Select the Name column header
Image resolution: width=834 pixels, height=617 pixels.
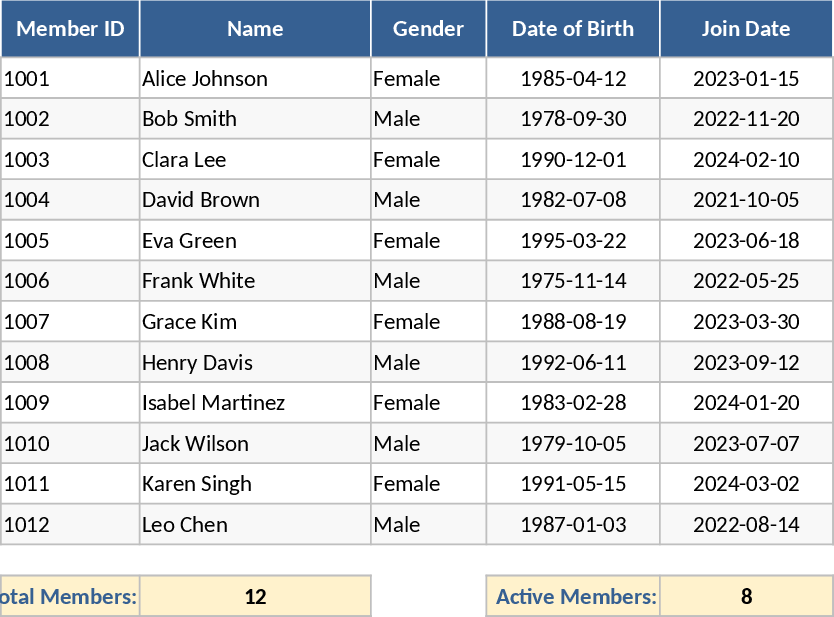pyautogui.click(x=255, y=29)
